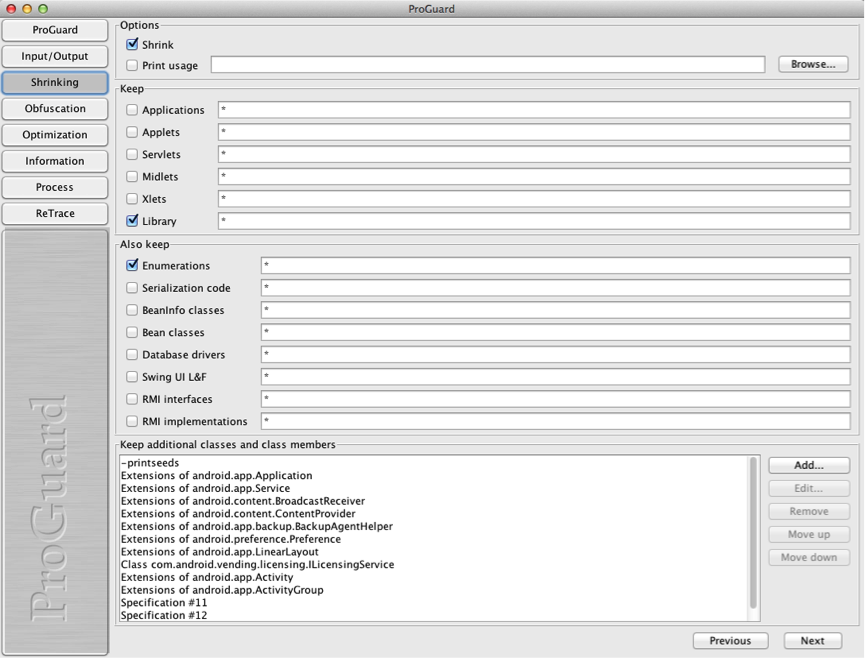Select the android.preference.Preference entry
Image resolution: width=865 pixels, height=658 pixels.
click(x=433, y=539)
